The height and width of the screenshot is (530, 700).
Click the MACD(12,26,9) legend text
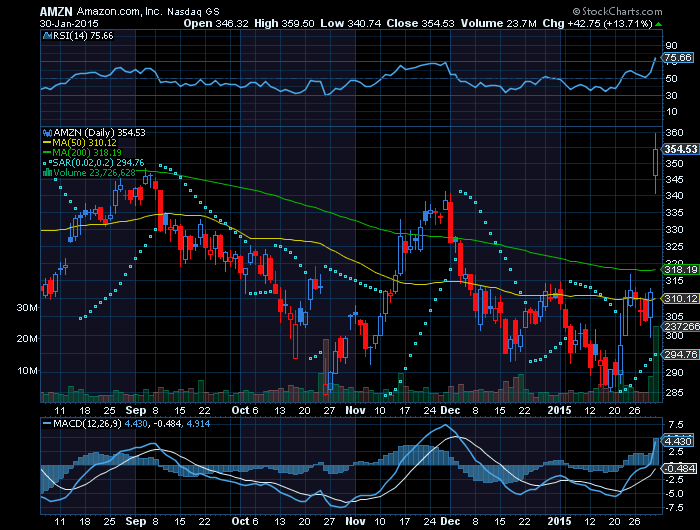pos(87,423)
